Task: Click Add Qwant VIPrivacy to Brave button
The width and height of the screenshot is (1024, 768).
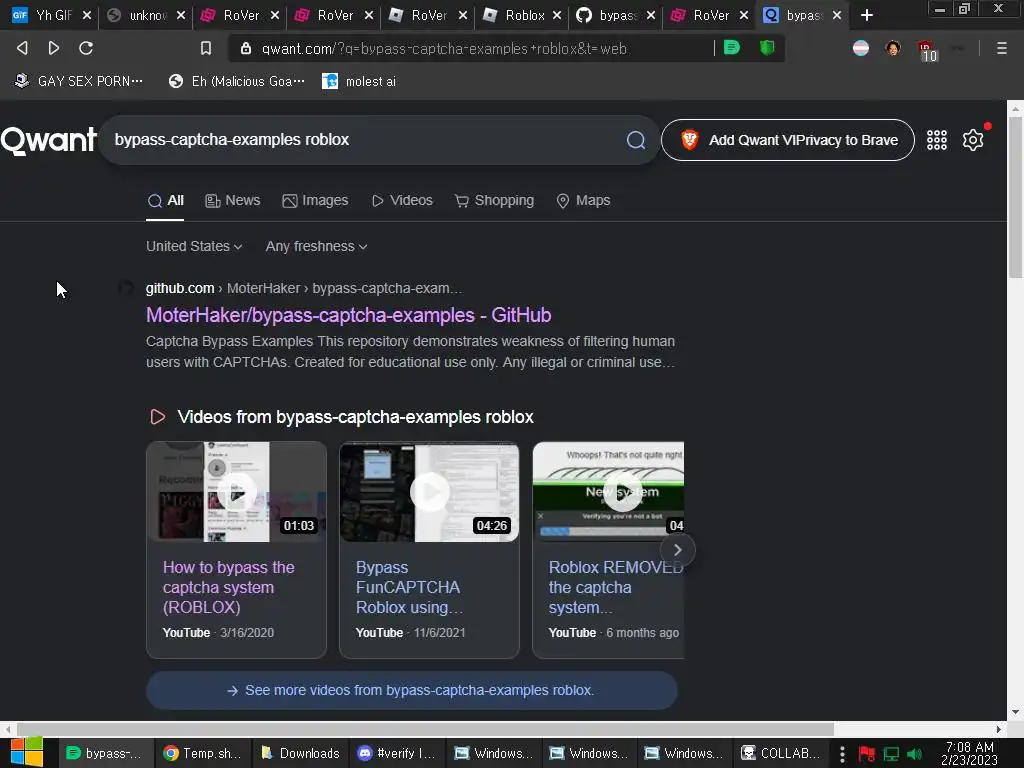Action: (x=788, y=140)
